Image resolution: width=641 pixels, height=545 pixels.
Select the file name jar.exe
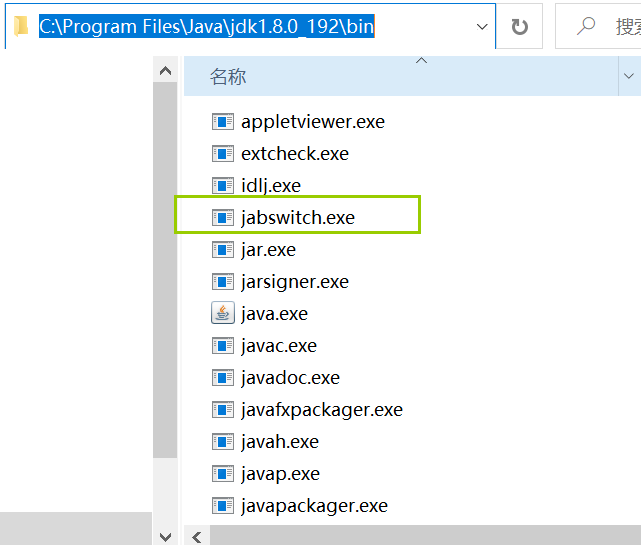click(269, 250)
